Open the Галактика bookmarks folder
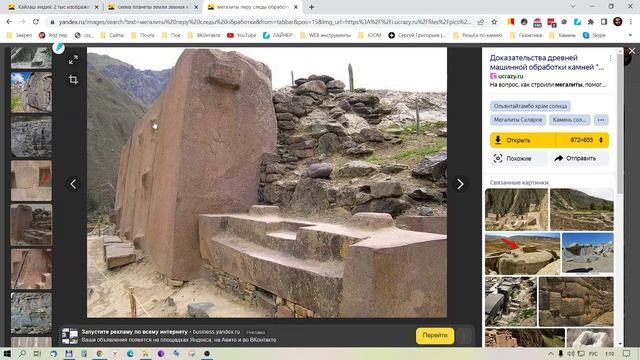This screenshot has width=640, height=360. click(x=526, y=36)
